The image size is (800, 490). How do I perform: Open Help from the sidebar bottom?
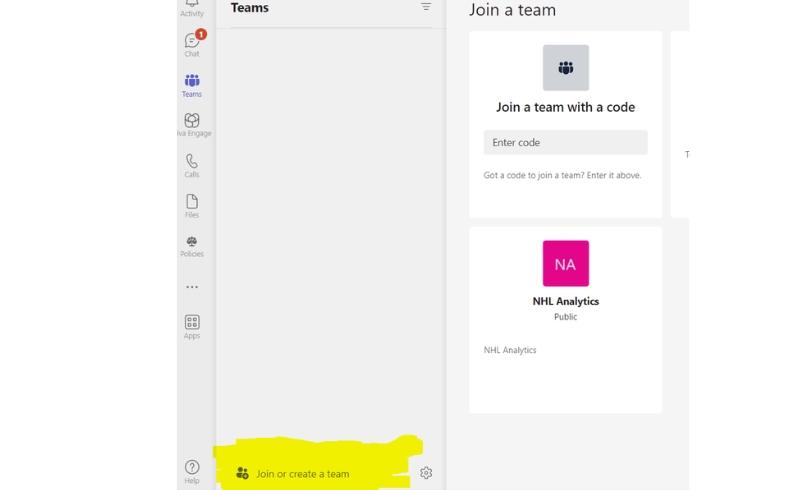tap(192, 472)
